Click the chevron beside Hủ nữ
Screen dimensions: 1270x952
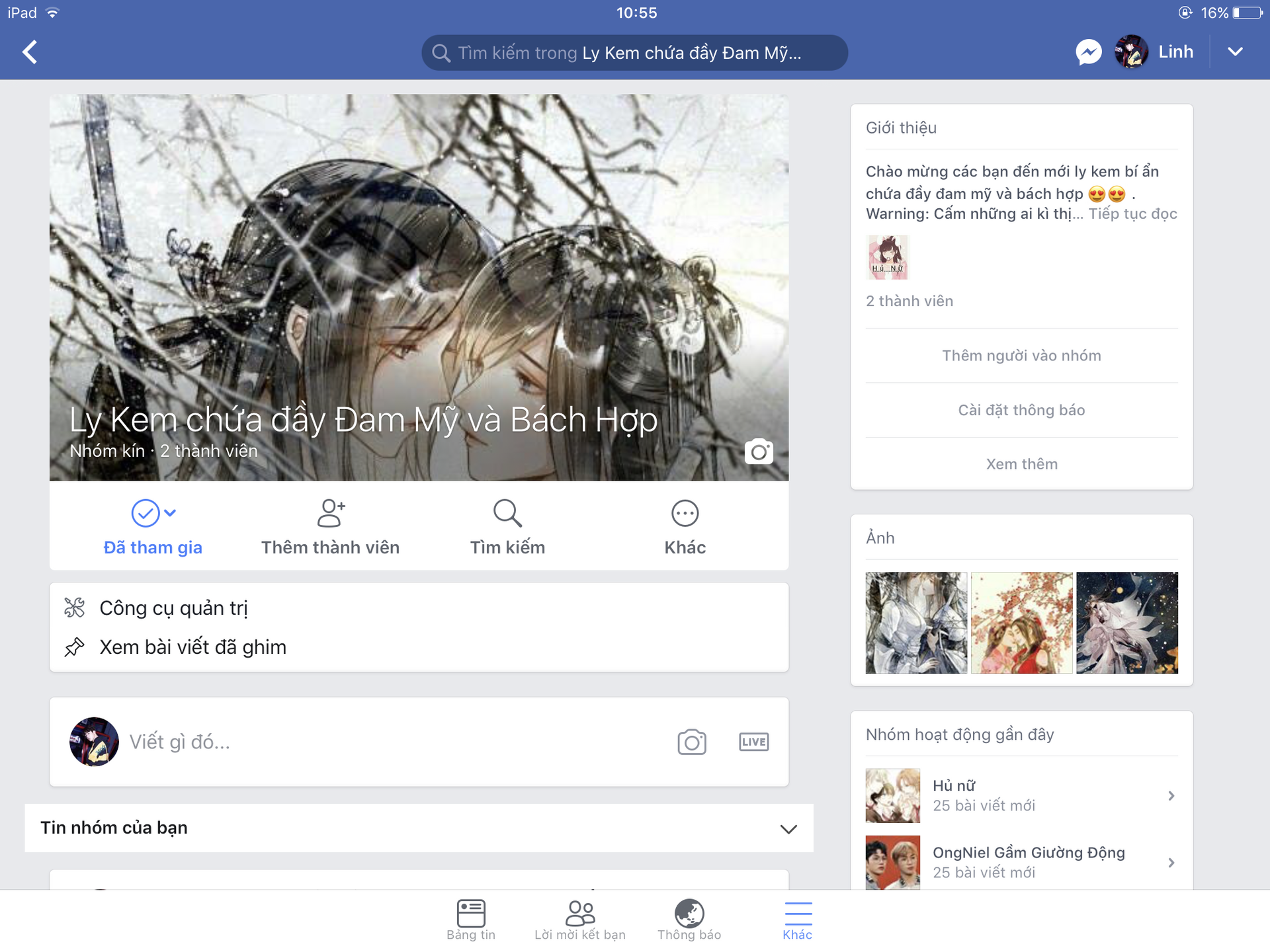coord(1171,795)
